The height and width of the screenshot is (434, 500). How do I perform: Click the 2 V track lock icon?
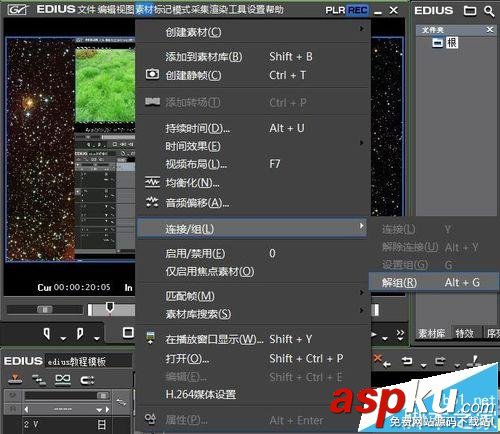tap(101, 424)
